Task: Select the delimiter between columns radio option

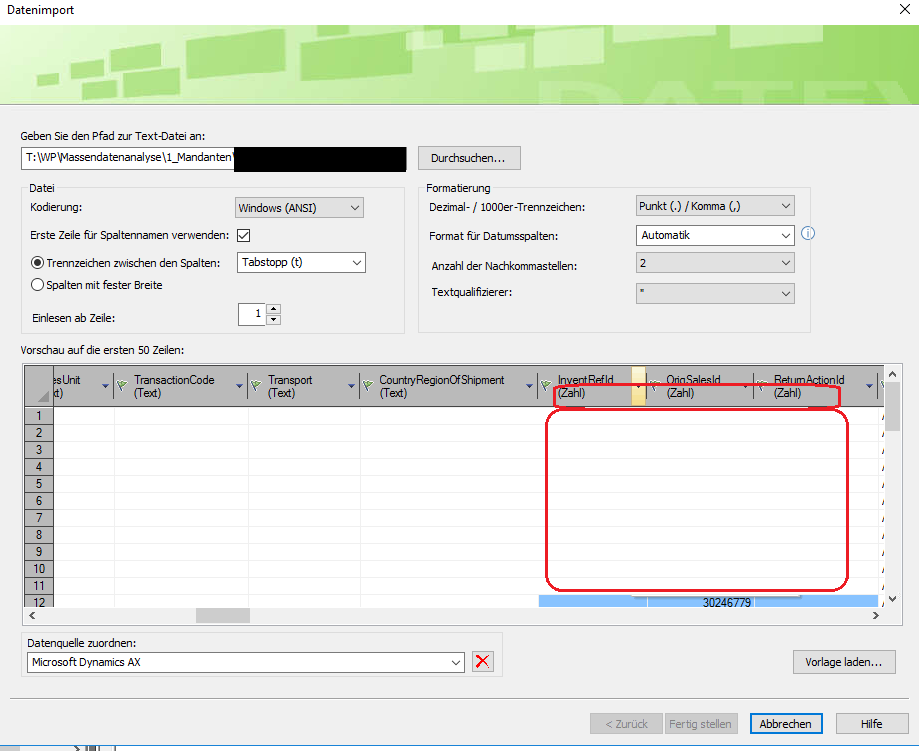Action: [38, 263]
